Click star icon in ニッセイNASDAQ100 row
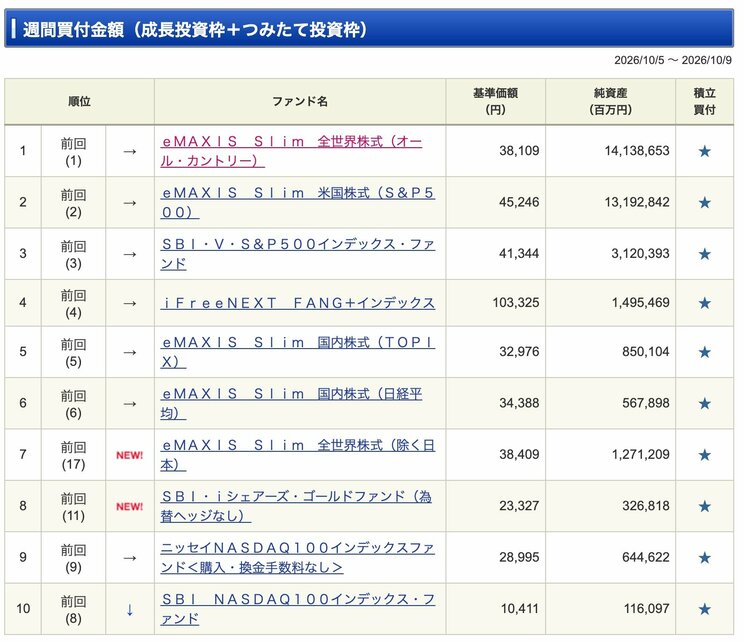Screen dimensions: 744x642 click(x=705, y=558)
